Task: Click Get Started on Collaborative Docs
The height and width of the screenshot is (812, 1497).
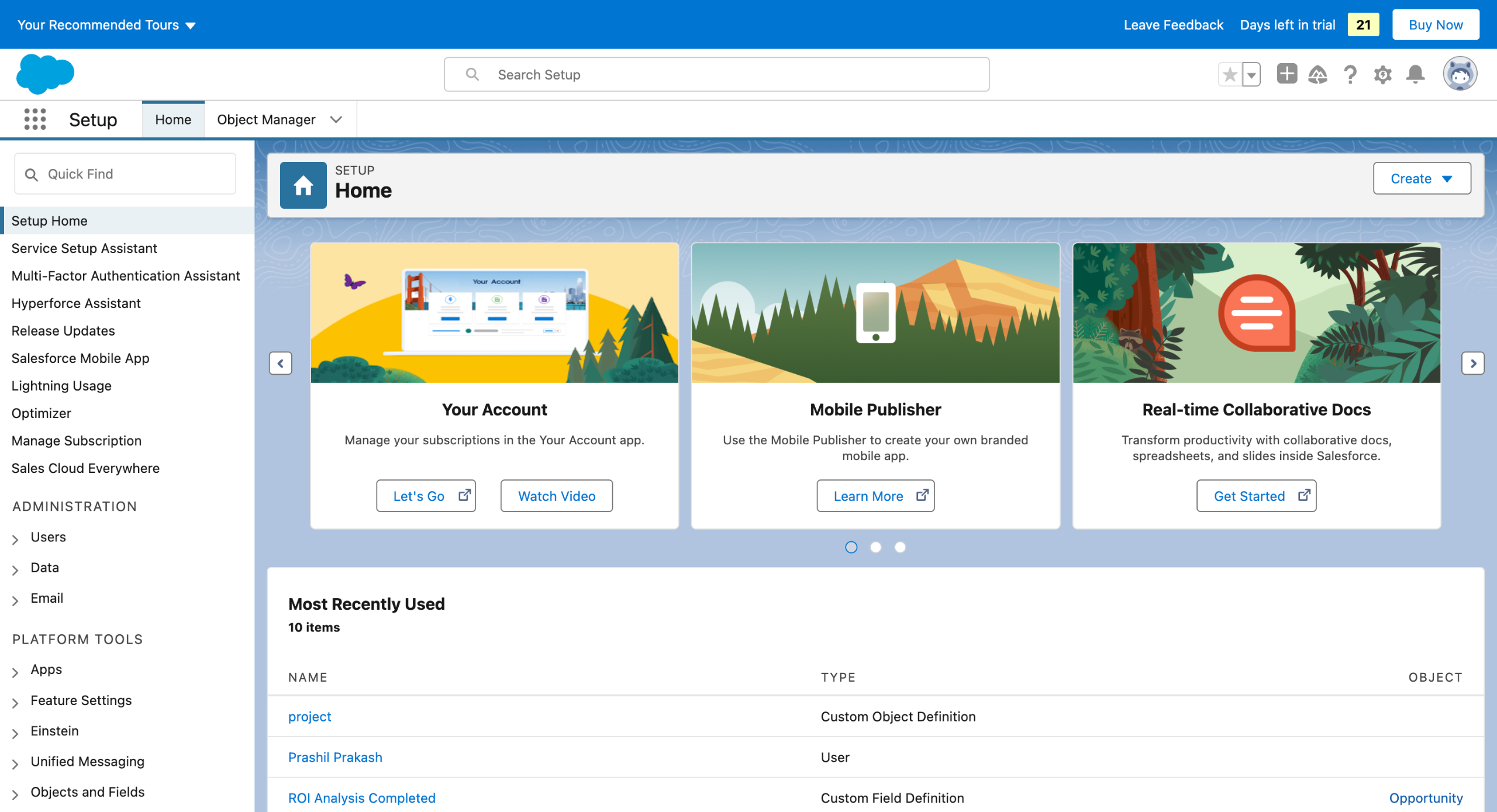Action: [x=1256, y=496]
